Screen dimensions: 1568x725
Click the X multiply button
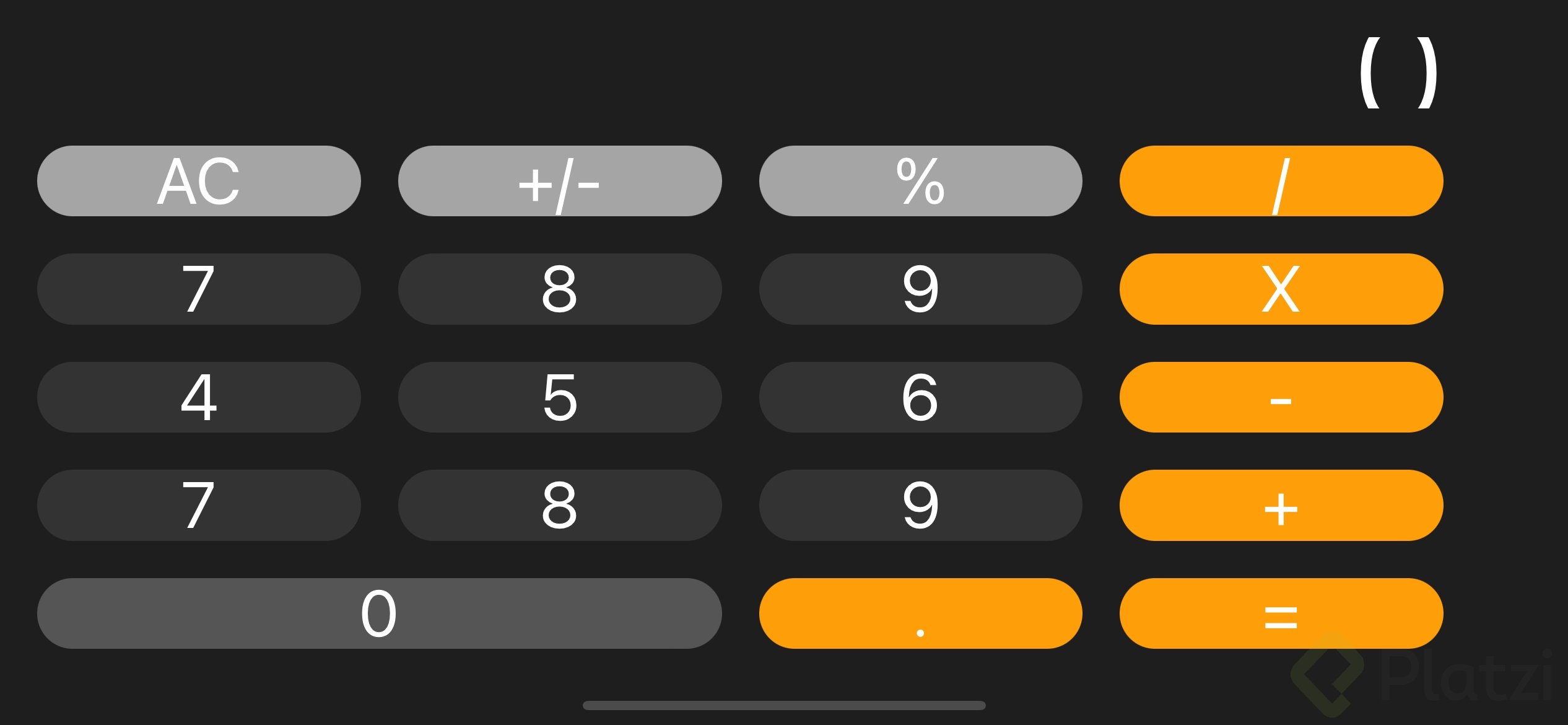(1281, 289)
